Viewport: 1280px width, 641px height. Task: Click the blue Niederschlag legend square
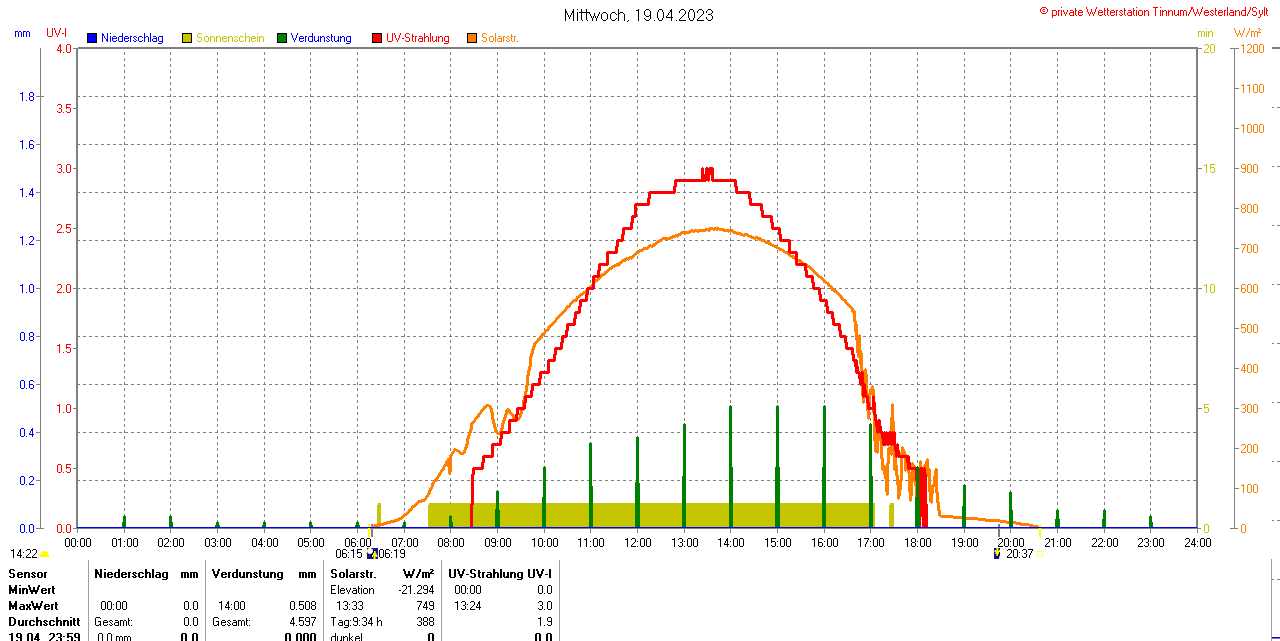pos(92,38)
